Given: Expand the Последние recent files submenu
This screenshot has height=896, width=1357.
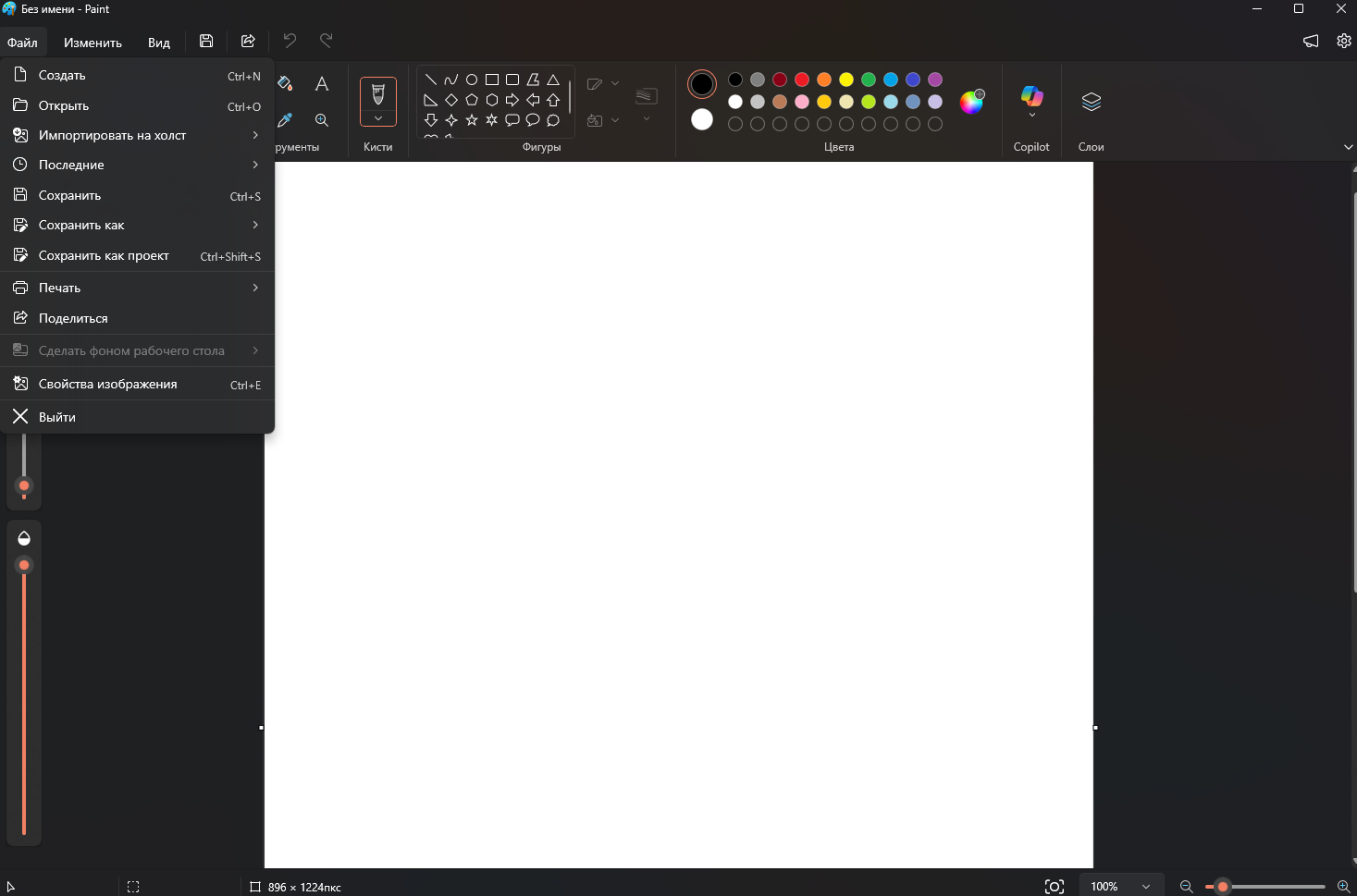Looking at the screenshot, I should pos(137,165).
